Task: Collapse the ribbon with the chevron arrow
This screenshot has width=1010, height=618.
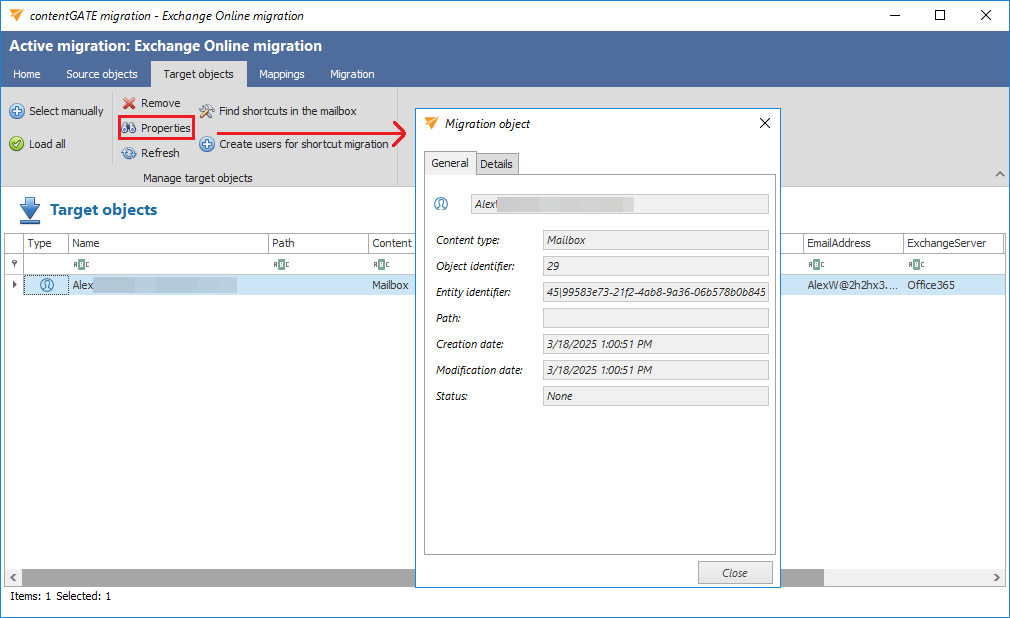Action: click(x=999, y=175)
